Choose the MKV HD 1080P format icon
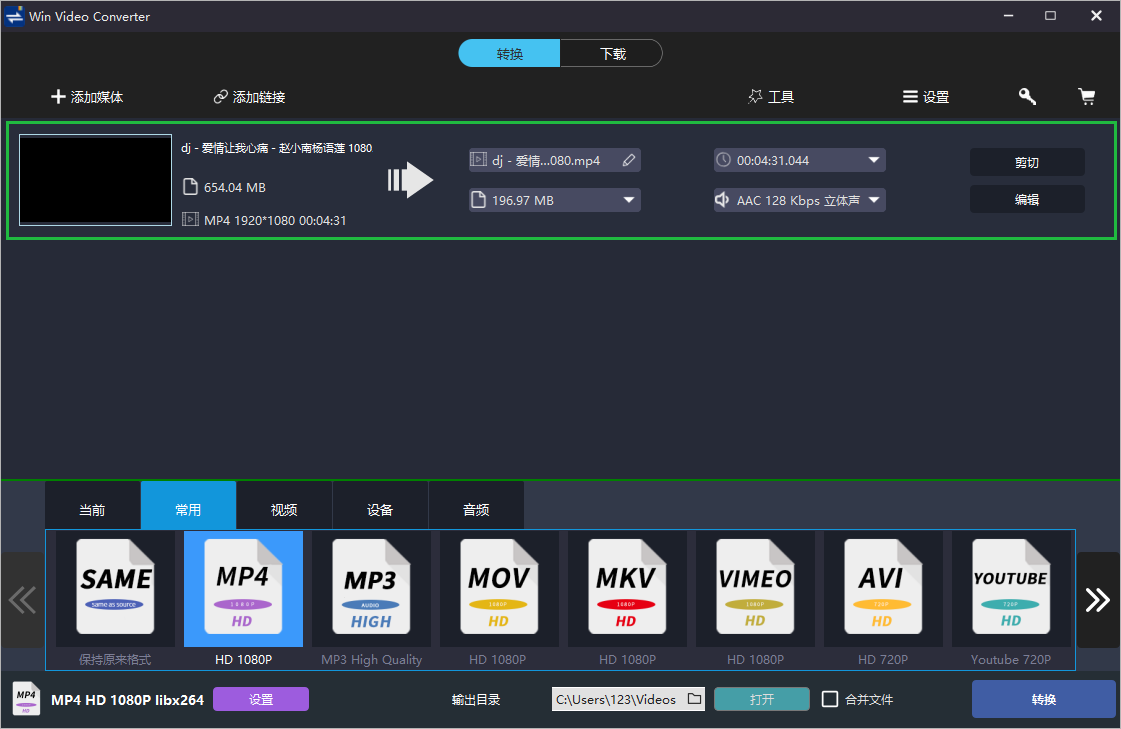 pyautogui.click(x=626, y=587)
